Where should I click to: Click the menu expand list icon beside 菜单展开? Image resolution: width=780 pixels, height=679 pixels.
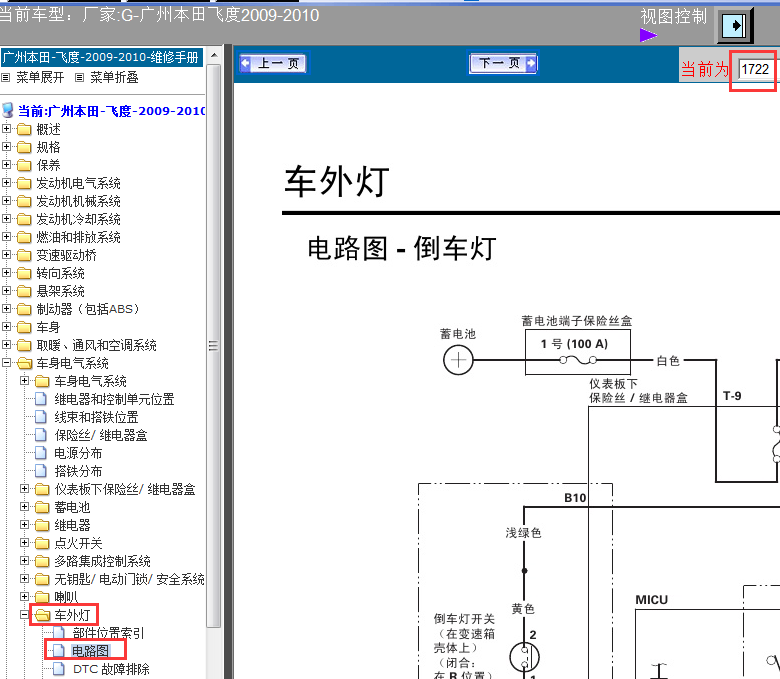pyautogui.click(x=5, y=78)
